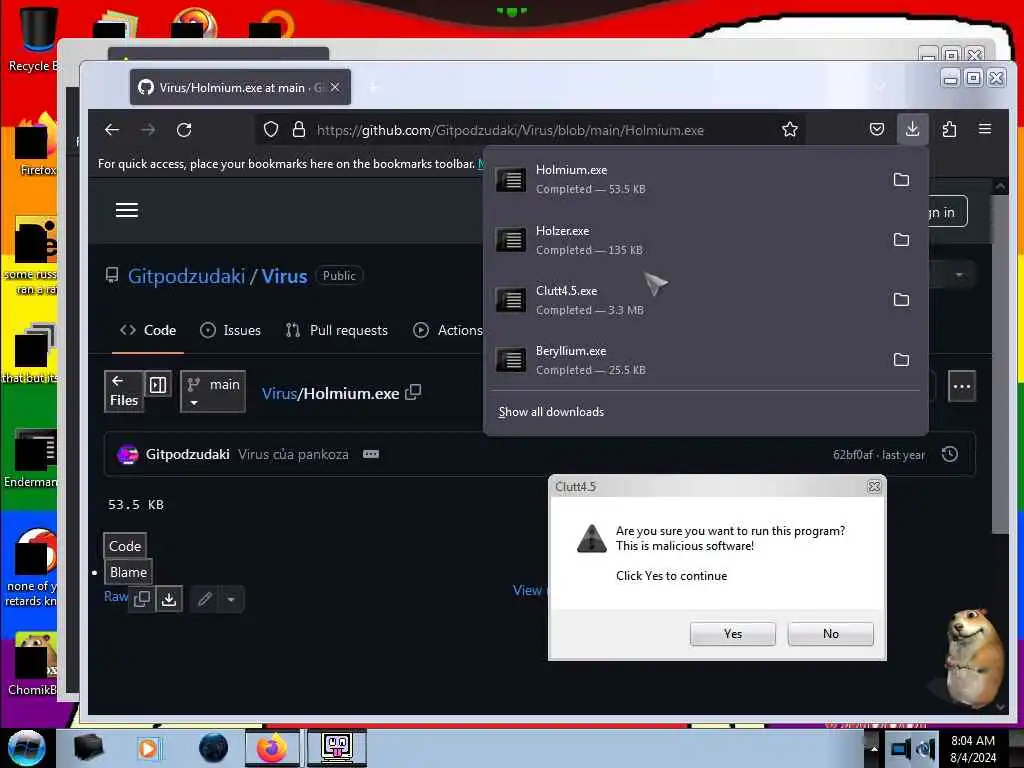Click No in the Clutt4.5 dialog
1024x768 pixels.
[x=831, y=633]
